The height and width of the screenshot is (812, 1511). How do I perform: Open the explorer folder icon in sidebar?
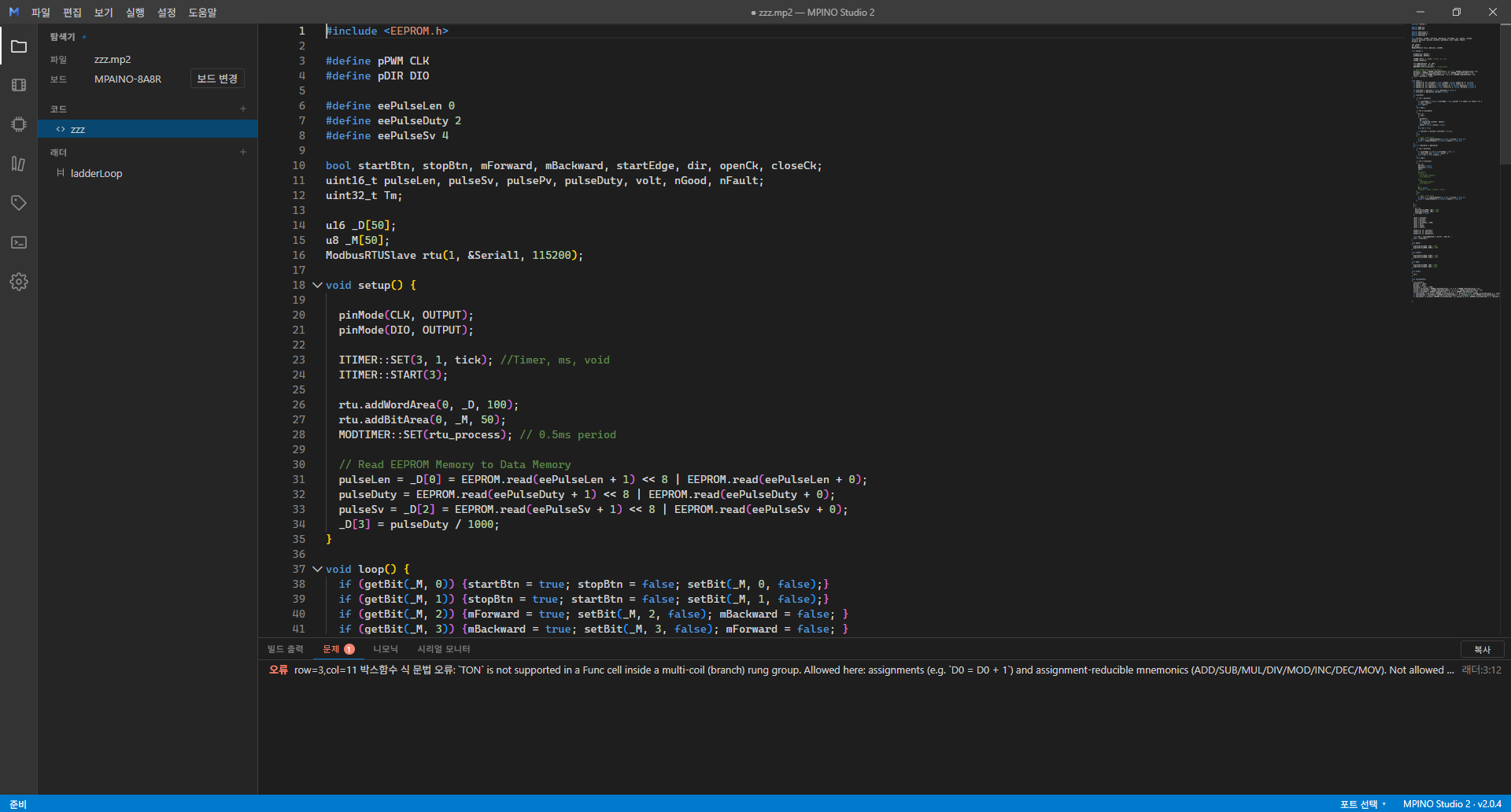[x=19, y=46]
